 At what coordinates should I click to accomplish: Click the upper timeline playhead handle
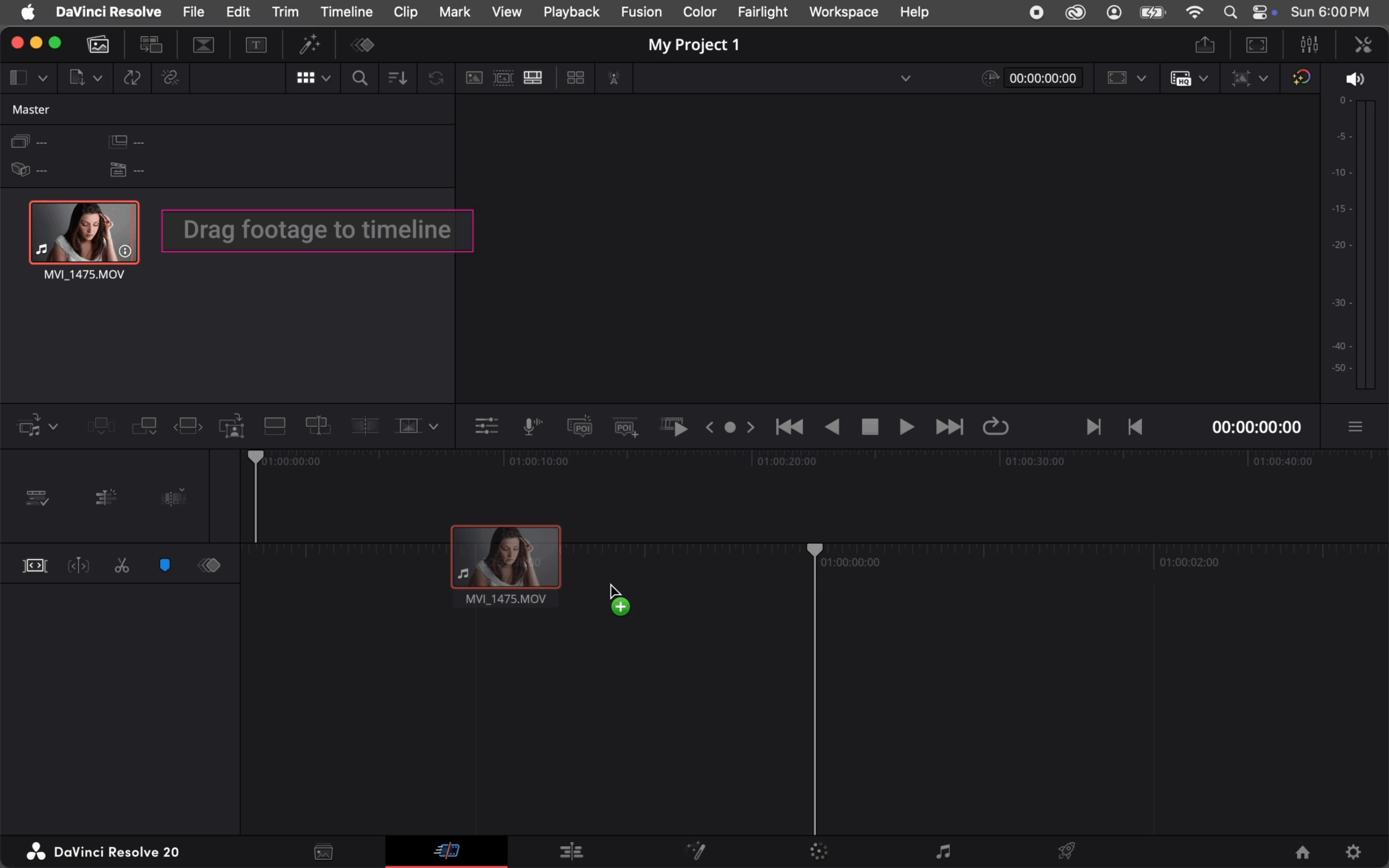256,457
